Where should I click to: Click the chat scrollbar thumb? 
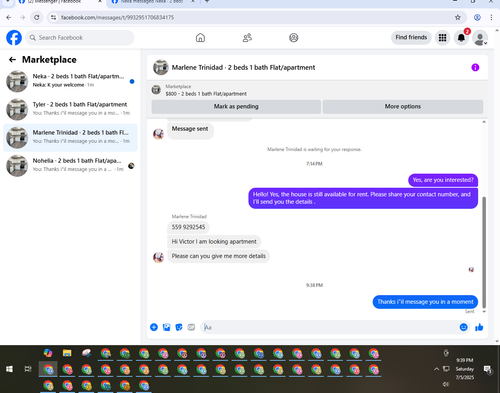tap(484, 252)
